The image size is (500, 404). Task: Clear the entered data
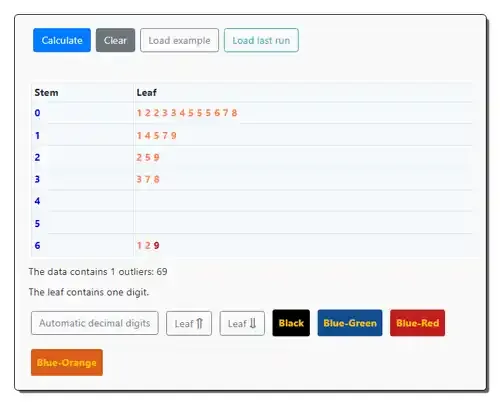point(115,40)
